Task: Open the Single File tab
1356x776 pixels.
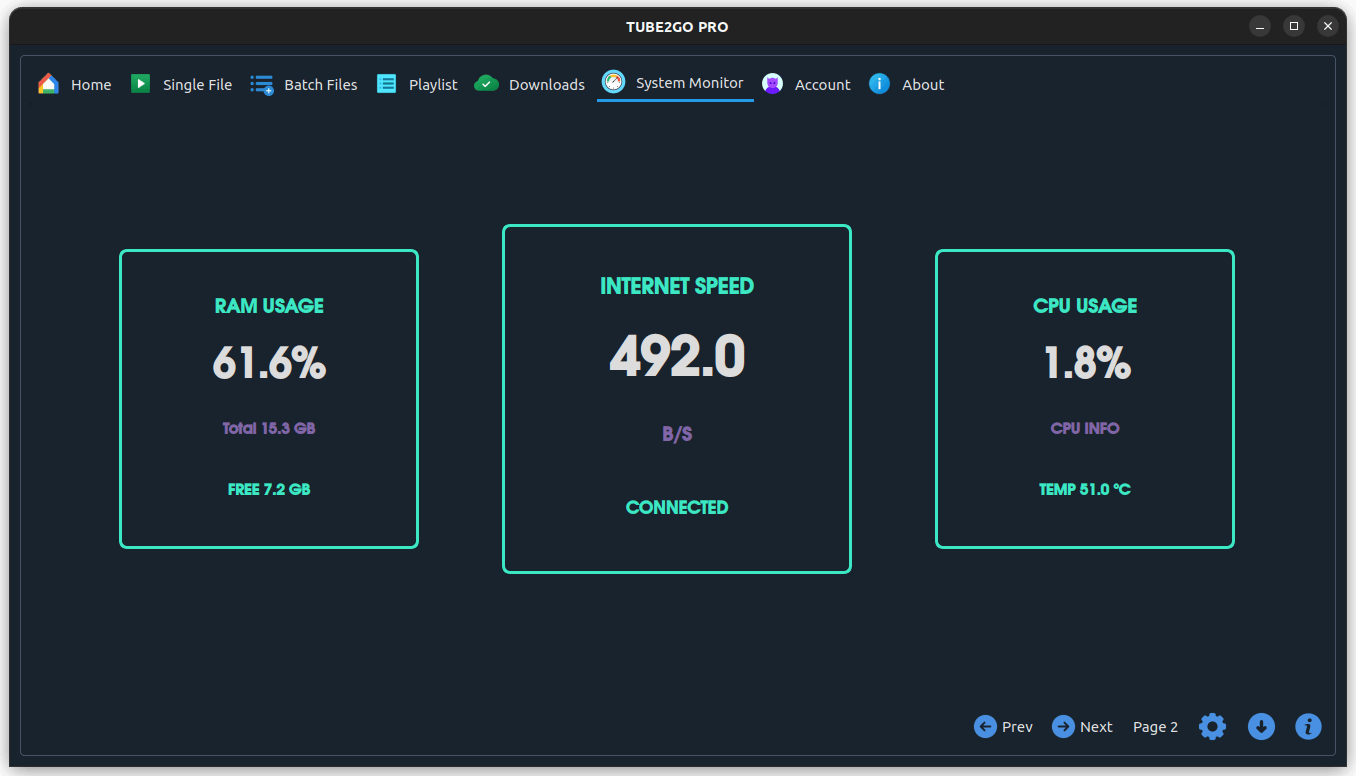Action: point(181,84)
